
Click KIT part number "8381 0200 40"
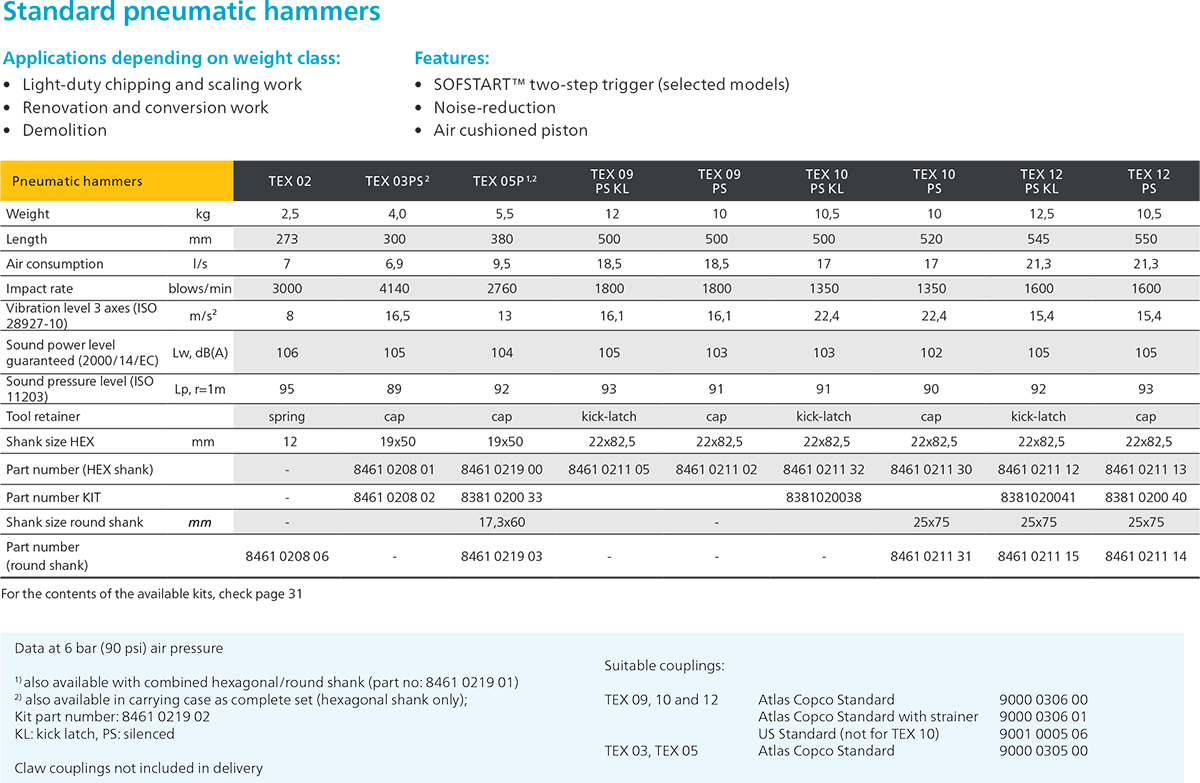1147,497
